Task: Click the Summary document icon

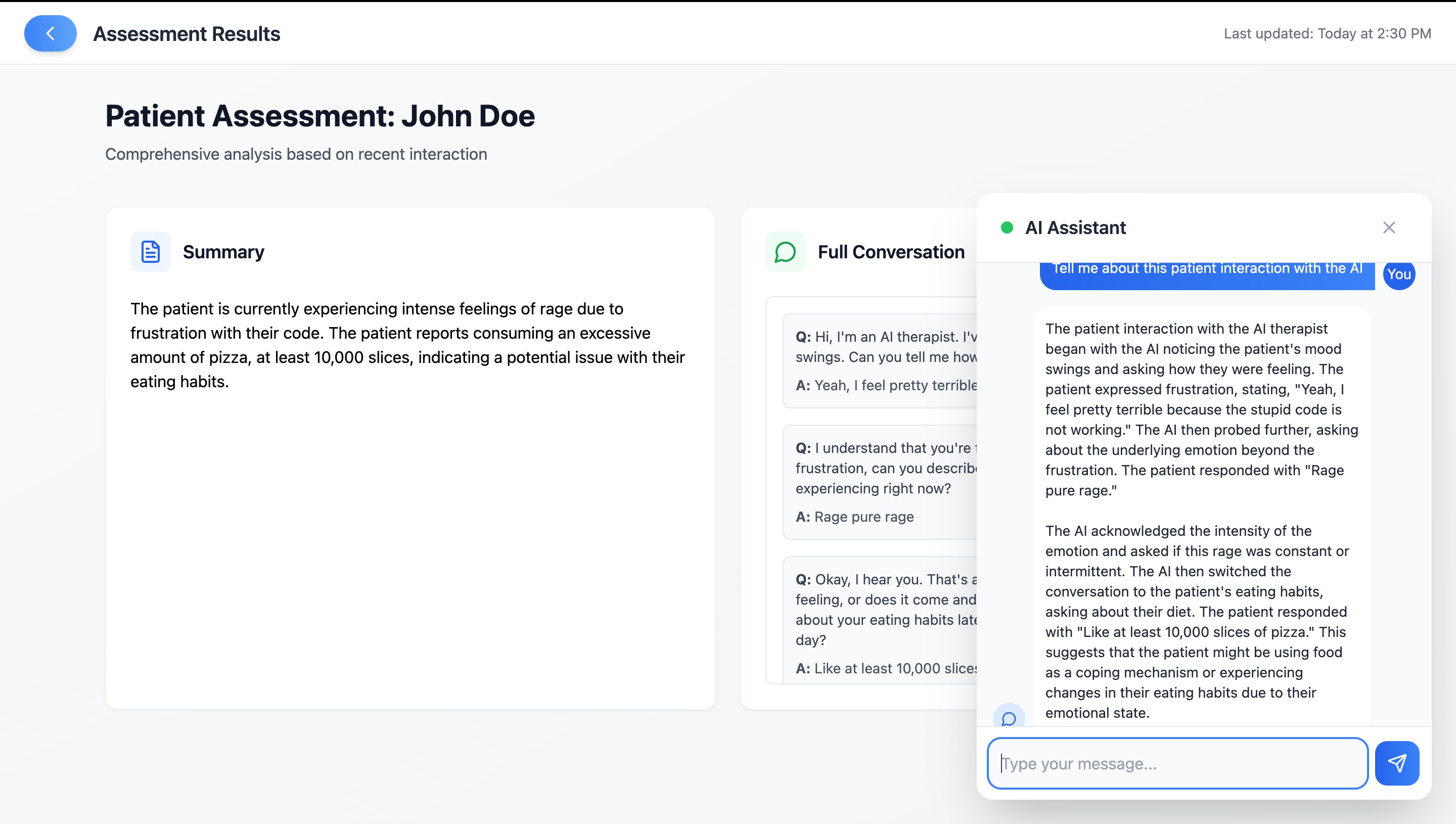Action: (x=151, y=252)
